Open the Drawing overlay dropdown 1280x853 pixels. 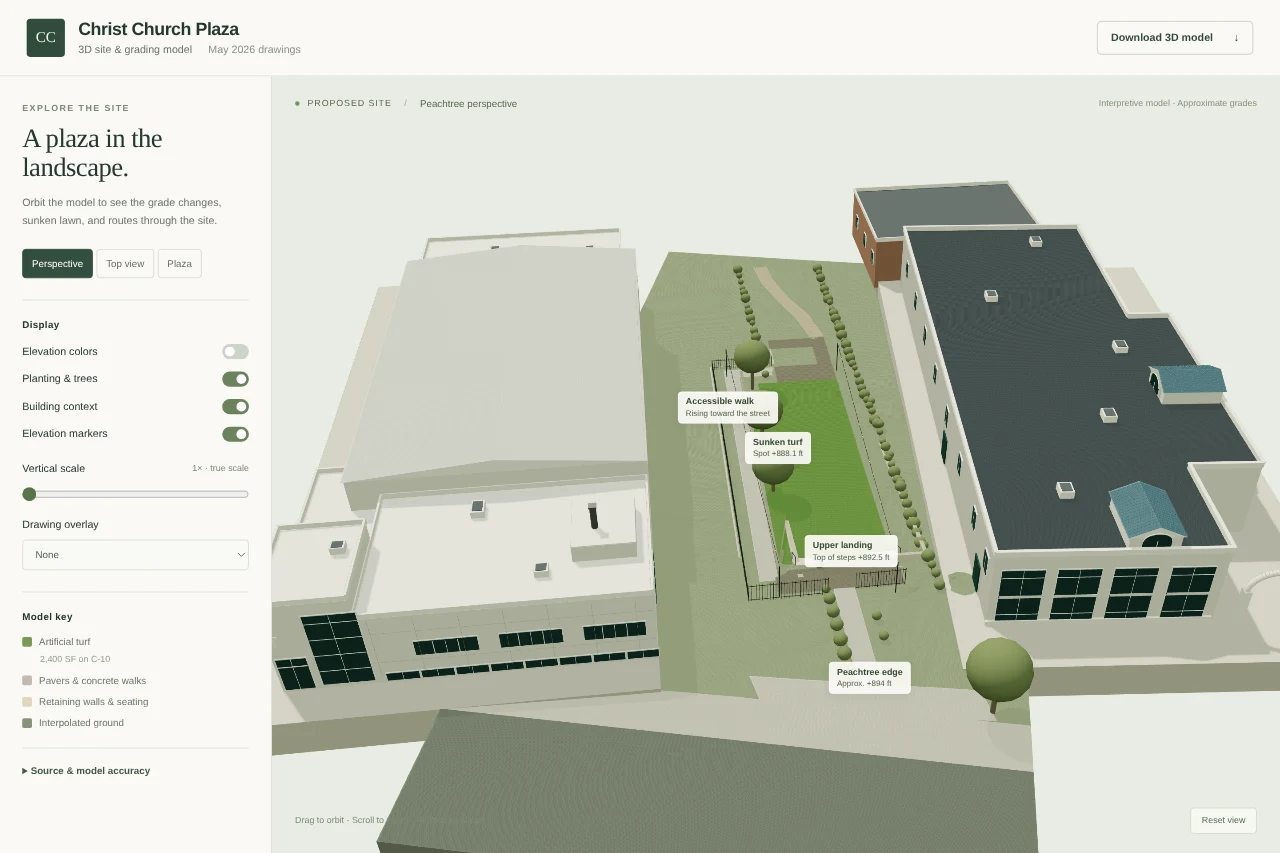coord(135,555)
